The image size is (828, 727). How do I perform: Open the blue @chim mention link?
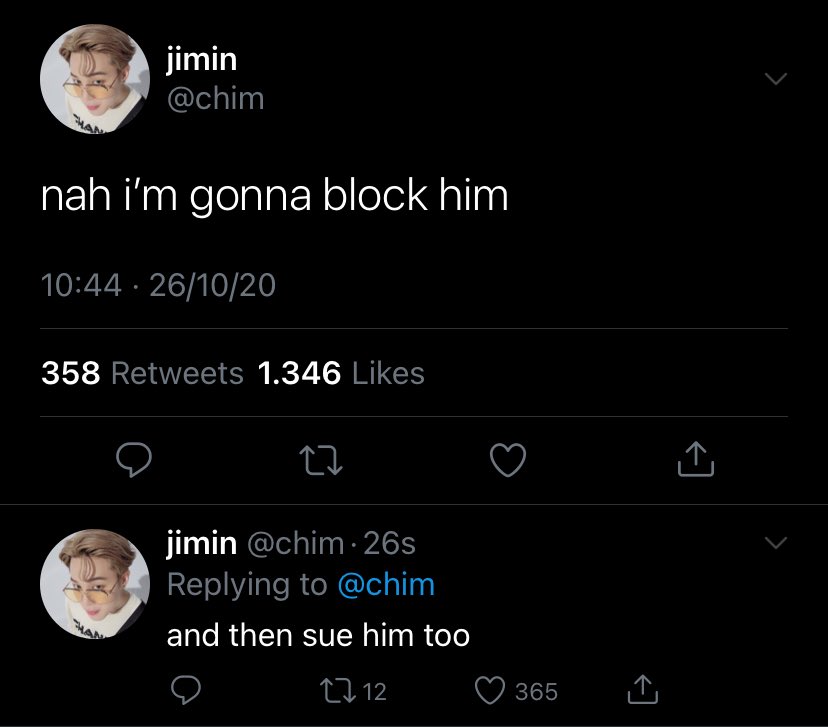click(386, 585)
